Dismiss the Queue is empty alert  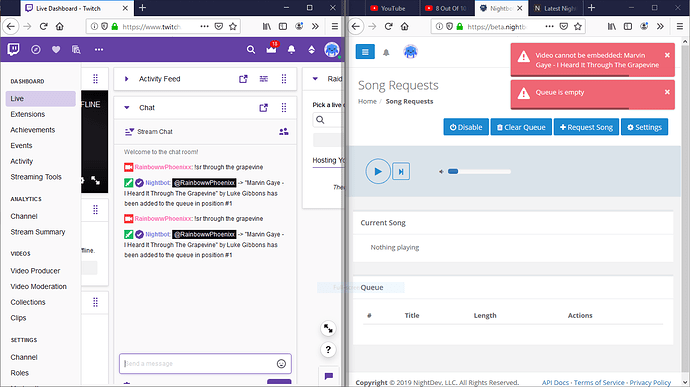point(667,92)
